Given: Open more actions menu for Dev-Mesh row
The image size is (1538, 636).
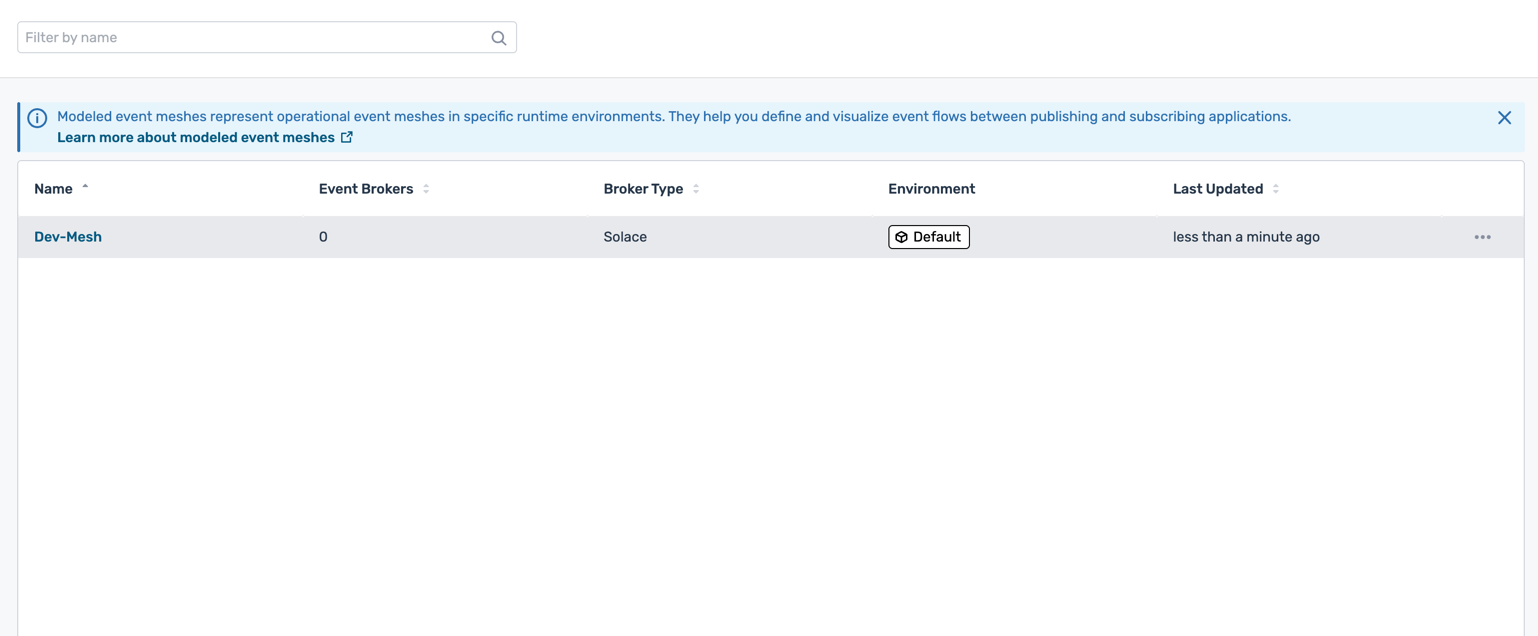Looking at the screenshot, I should tap(1482, 237).
